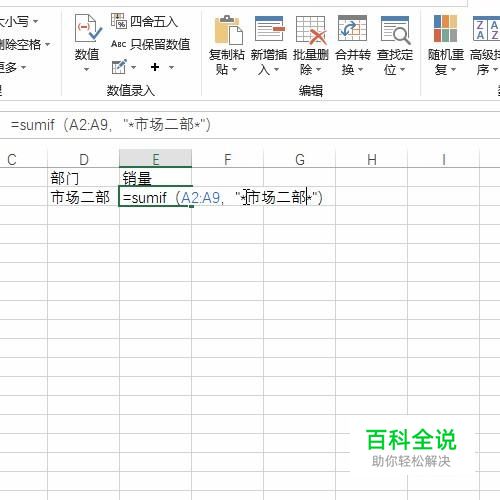Expand the pencil edit icon dropdown arrow
This screenshot has width=500, height=500.
(134, 67)
